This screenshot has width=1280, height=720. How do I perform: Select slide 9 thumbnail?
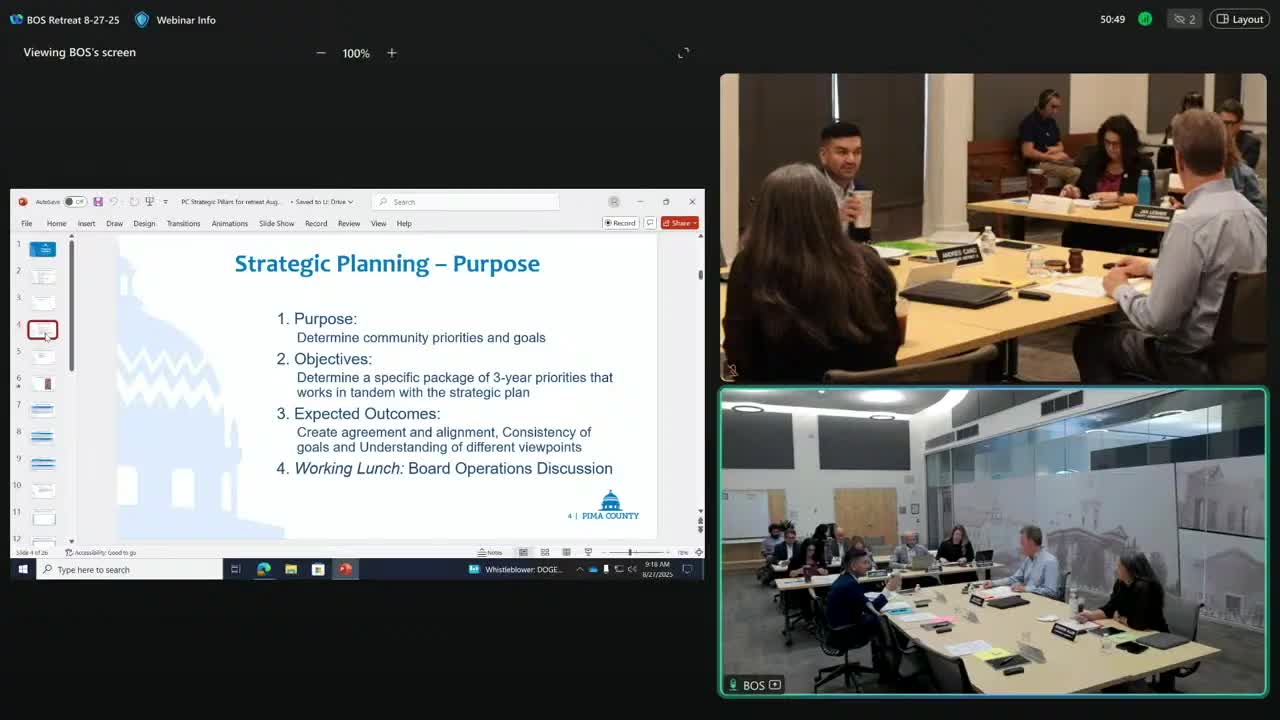[43, 463]
